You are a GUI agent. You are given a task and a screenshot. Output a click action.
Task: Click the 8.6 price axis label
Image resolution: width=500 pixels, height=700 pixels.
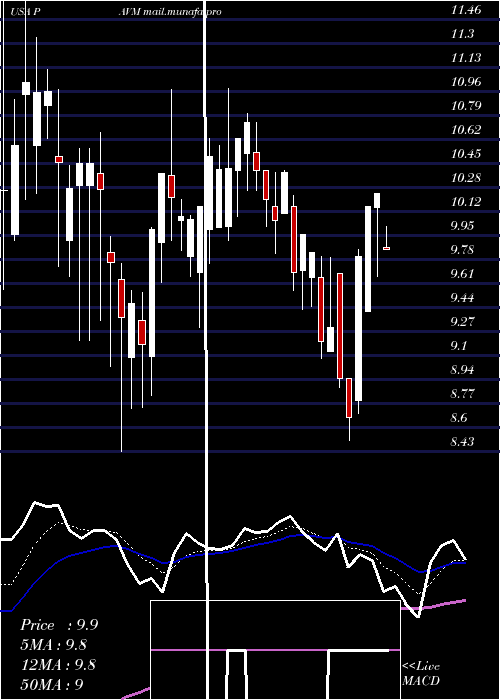pyautogui.click(x=460, y=419)
